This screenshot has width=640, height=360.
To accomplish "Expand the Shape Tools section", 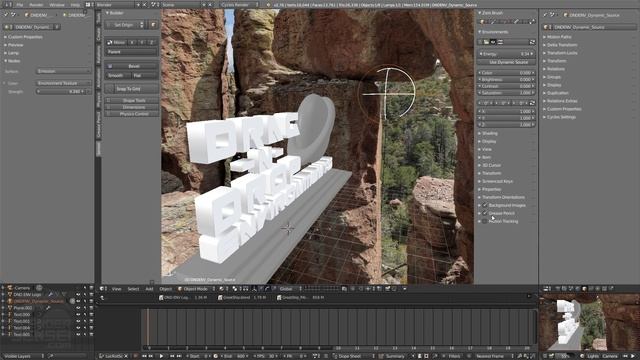I will tap(131, 100).
